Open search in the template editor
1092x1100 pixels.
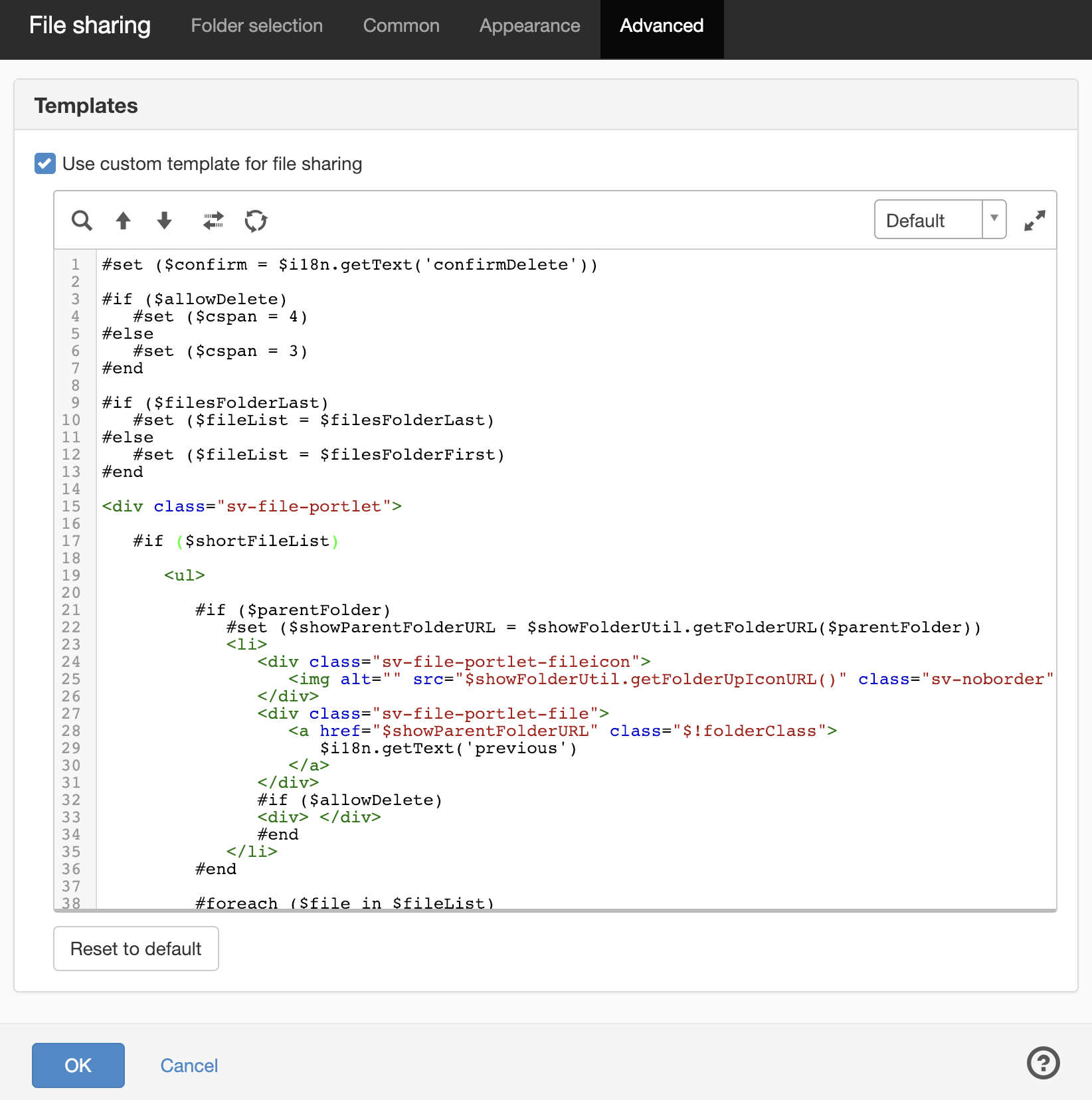[x=82, y=221]
